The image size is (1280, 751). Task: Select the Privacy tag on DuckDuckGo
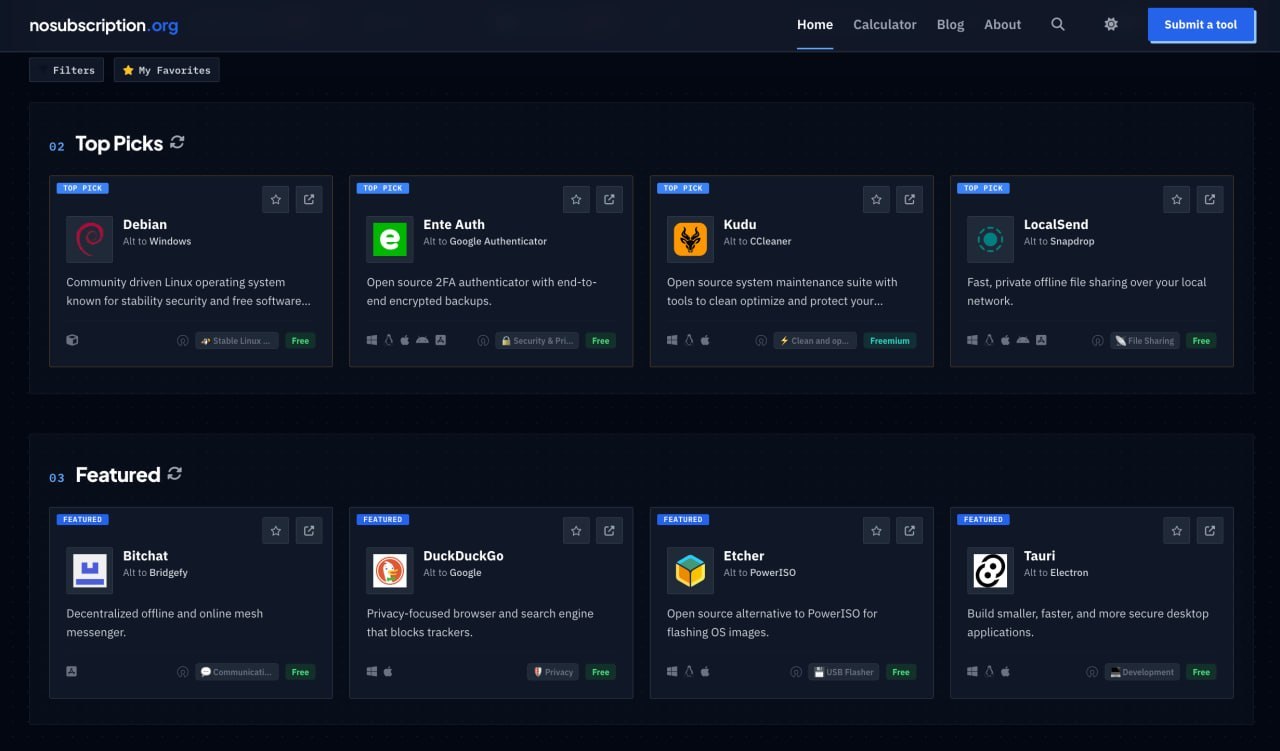[553, 672]
